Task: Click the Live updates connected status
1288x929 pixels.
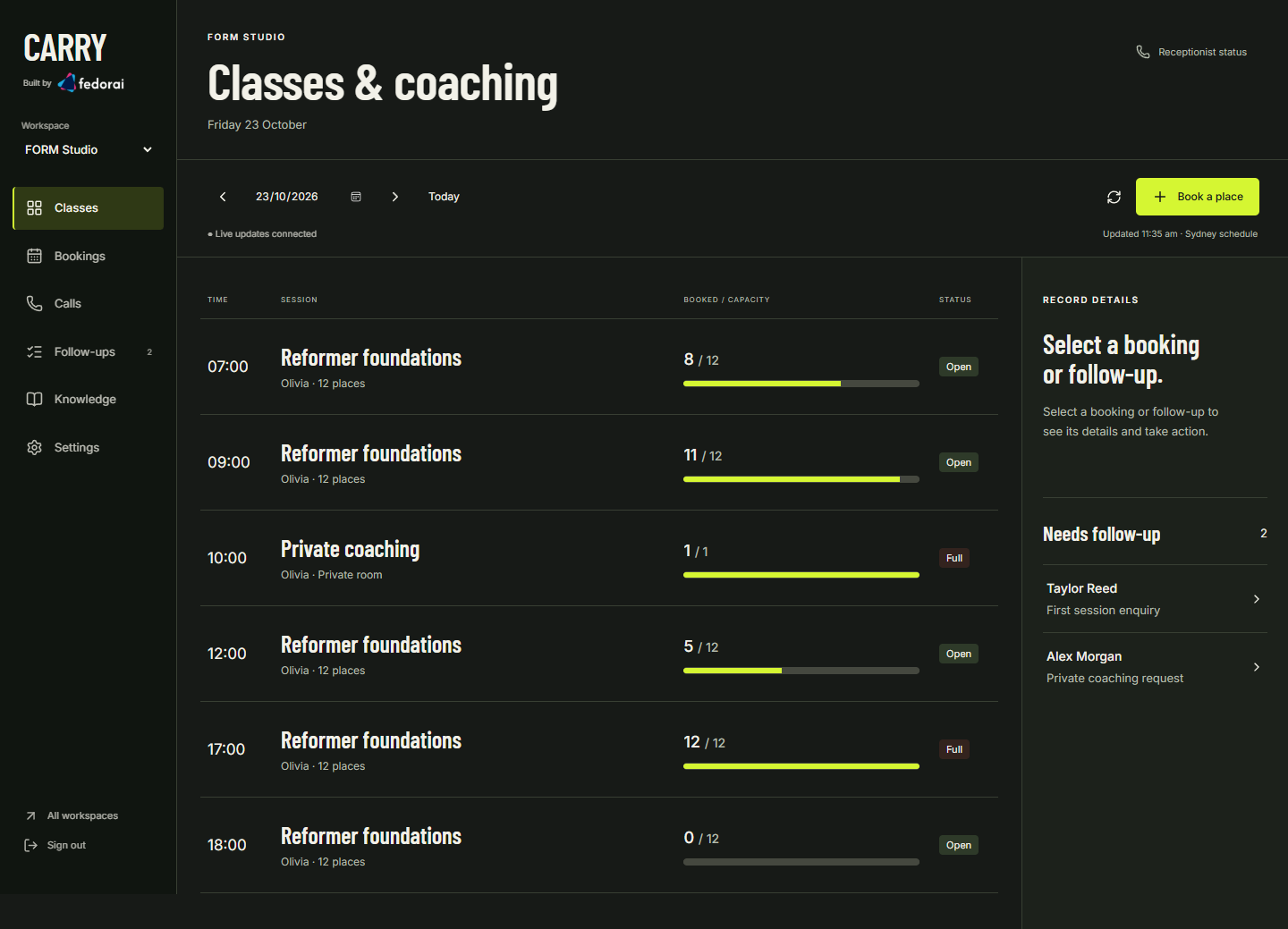Action: (262, 234)
